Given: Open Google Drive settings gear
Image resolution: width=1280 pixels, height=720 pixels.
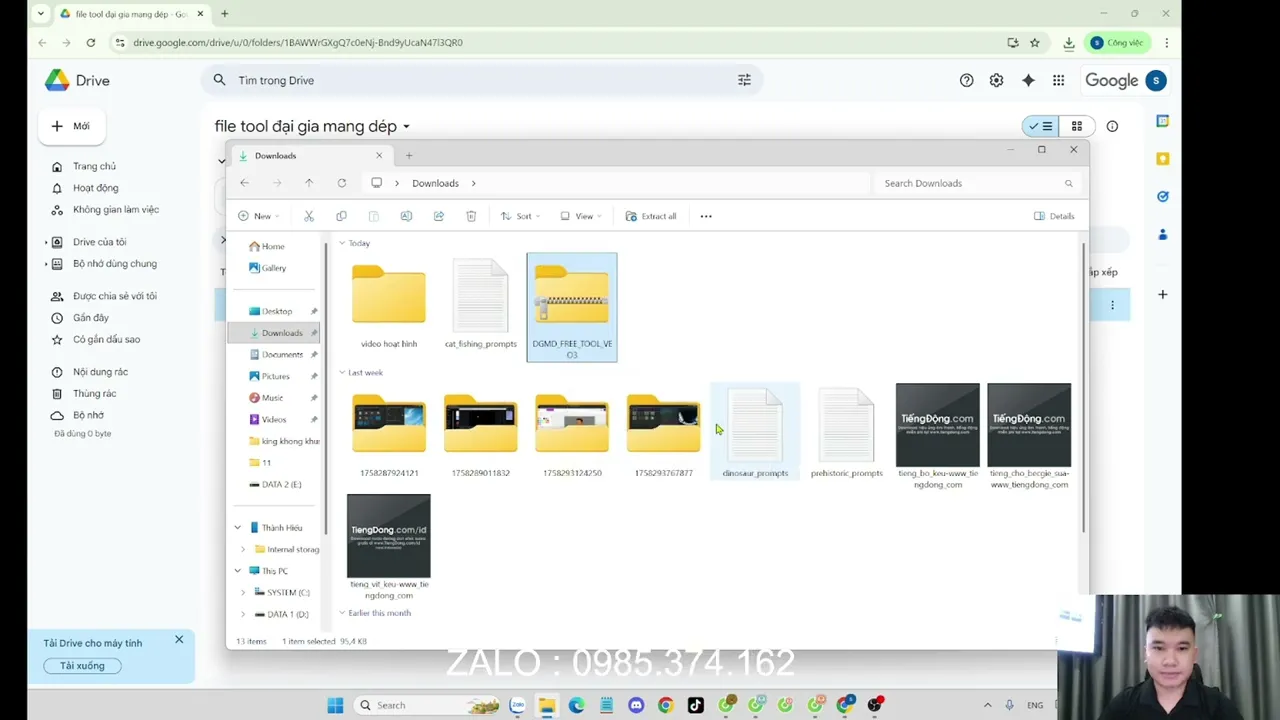Looking at the screenshot, I should pyautogui.click(x=996, y=80).
